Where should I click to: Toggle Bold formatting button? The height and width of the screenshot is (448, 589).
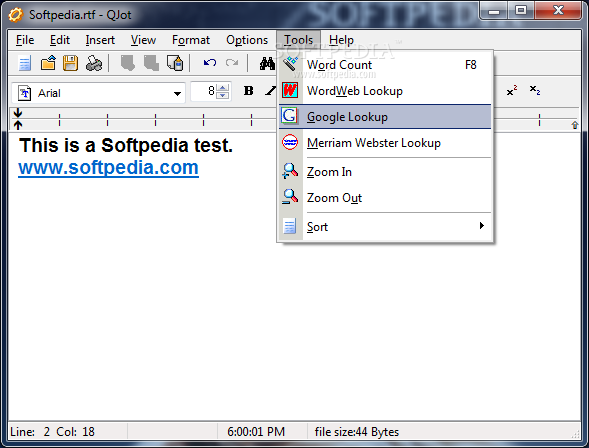(248, 91)
